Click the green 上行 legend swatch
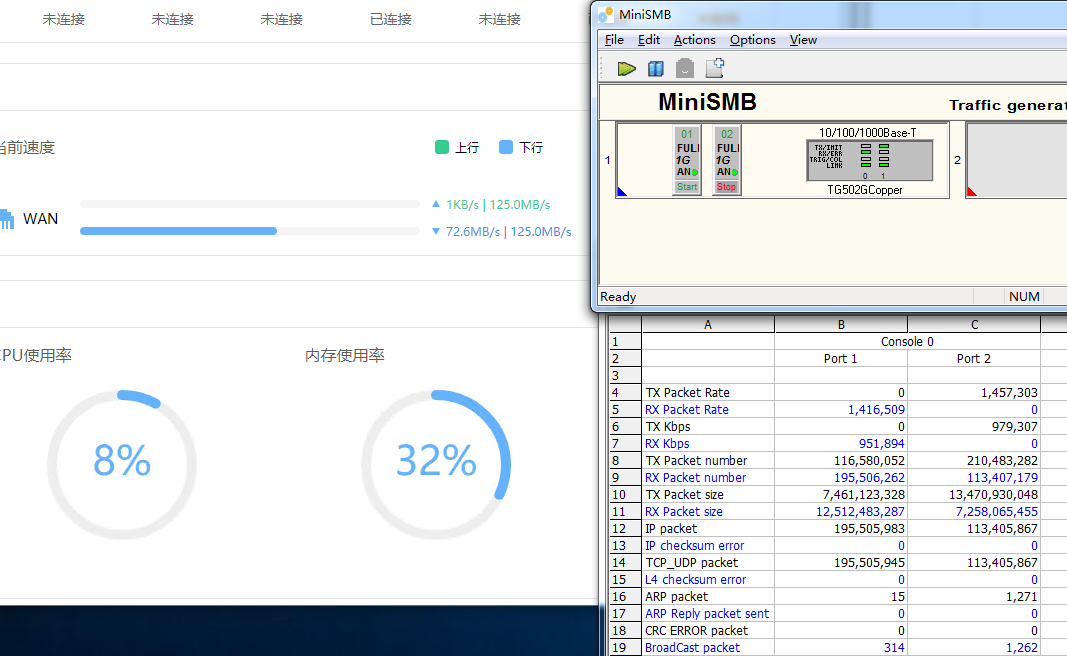The width and height of the screenshot is (1067, 656). [x=442, y=147]
